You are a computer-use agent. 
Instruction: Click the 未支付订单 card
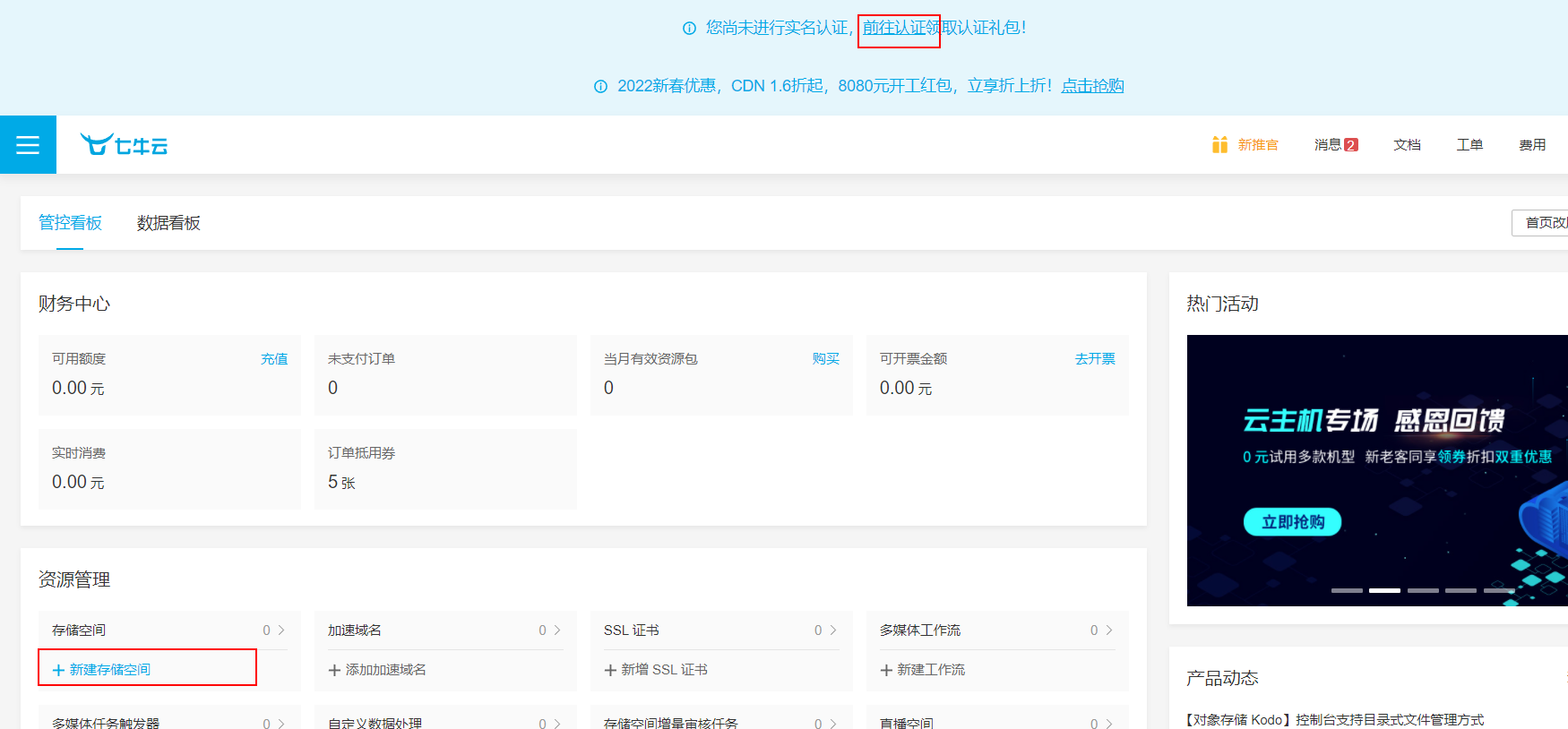point(445,375)
